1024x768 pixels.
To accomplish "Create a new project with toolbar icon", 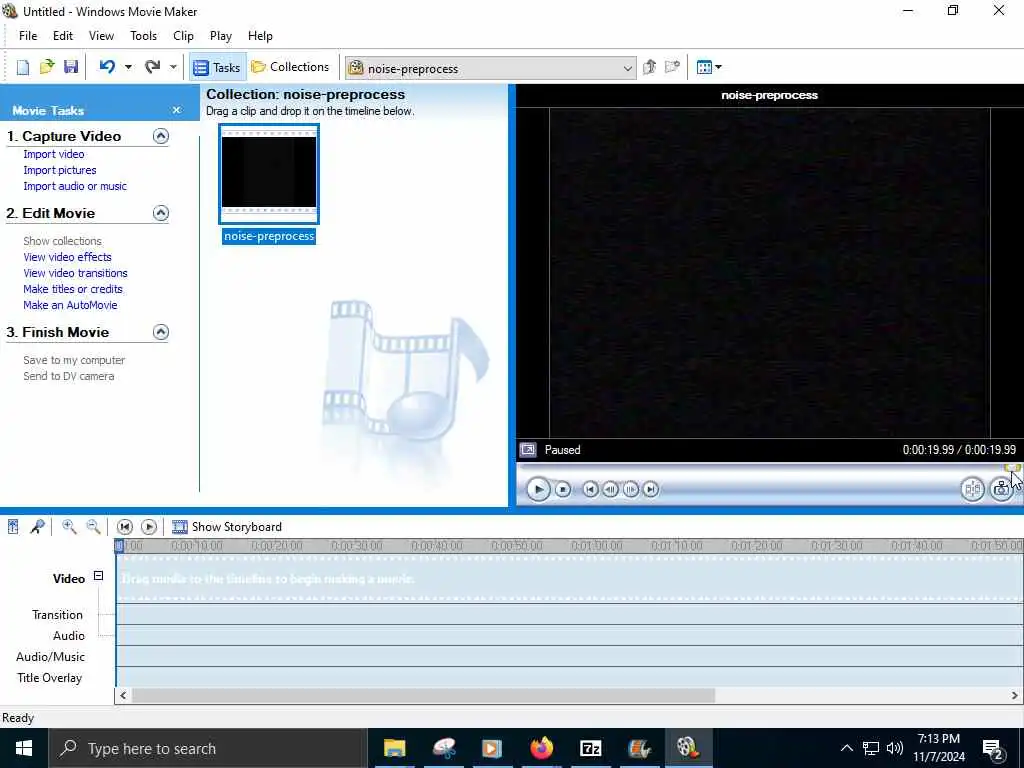I will (x=23, y=67).
